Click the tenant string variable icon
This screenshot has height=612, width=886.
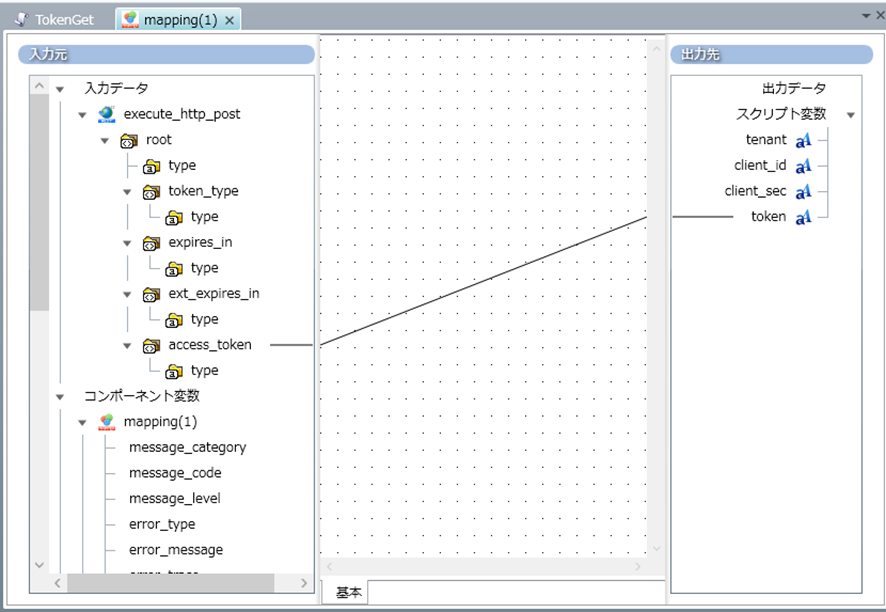point(803,140)
